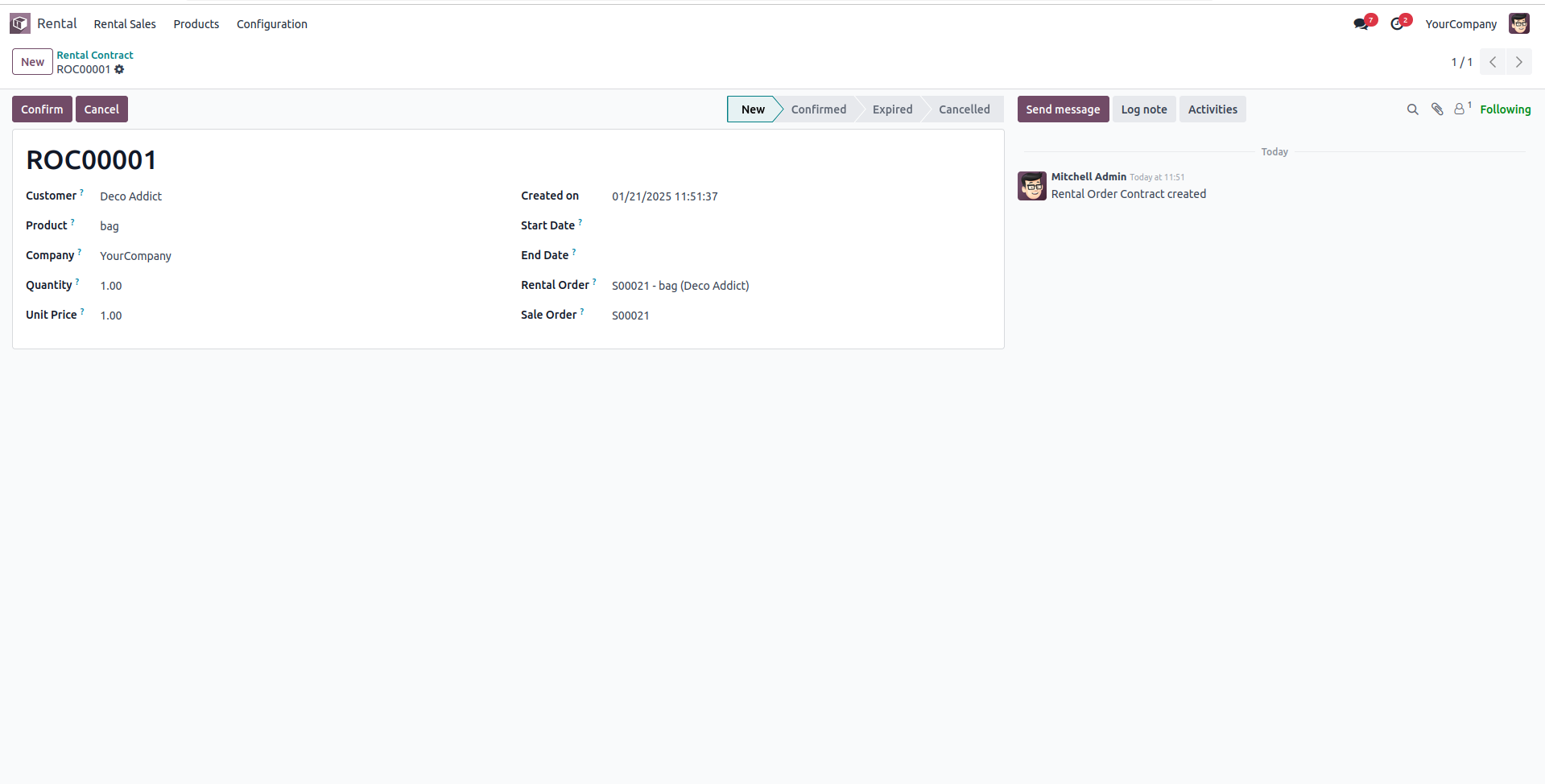Show Sale Order field help question mark
The image size is (1545, 784).
tap(582, 312)
